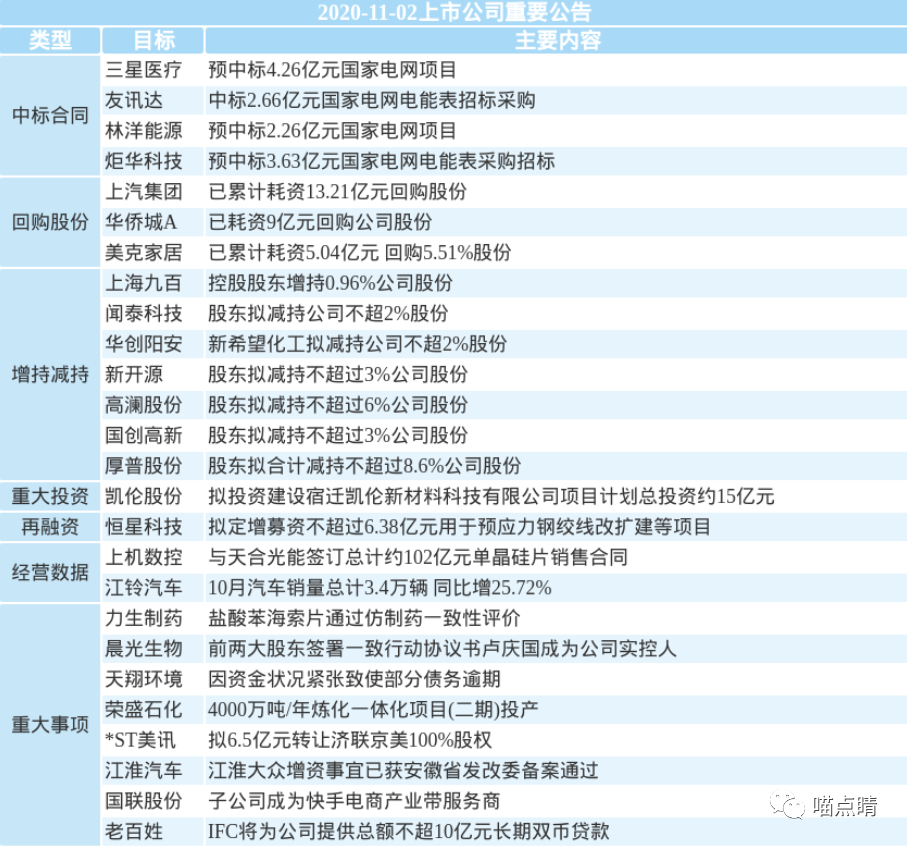Click the company name '林洋能源'
Image resolution: width=907 pixels, height=846 pixels.
point(143,131)
